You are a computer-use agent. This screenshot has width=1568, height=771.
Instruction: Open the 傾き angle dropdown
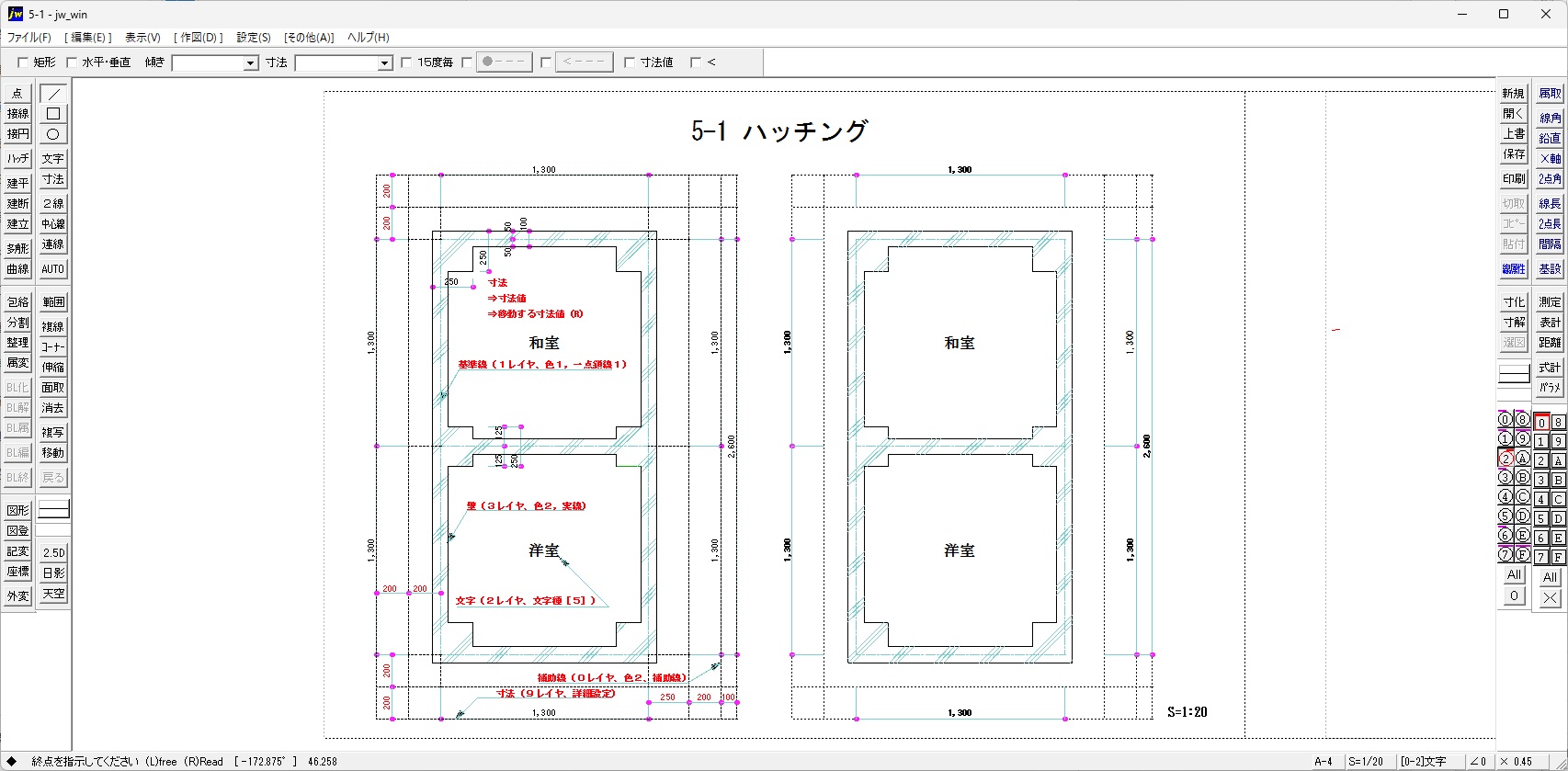pos(250,63)
